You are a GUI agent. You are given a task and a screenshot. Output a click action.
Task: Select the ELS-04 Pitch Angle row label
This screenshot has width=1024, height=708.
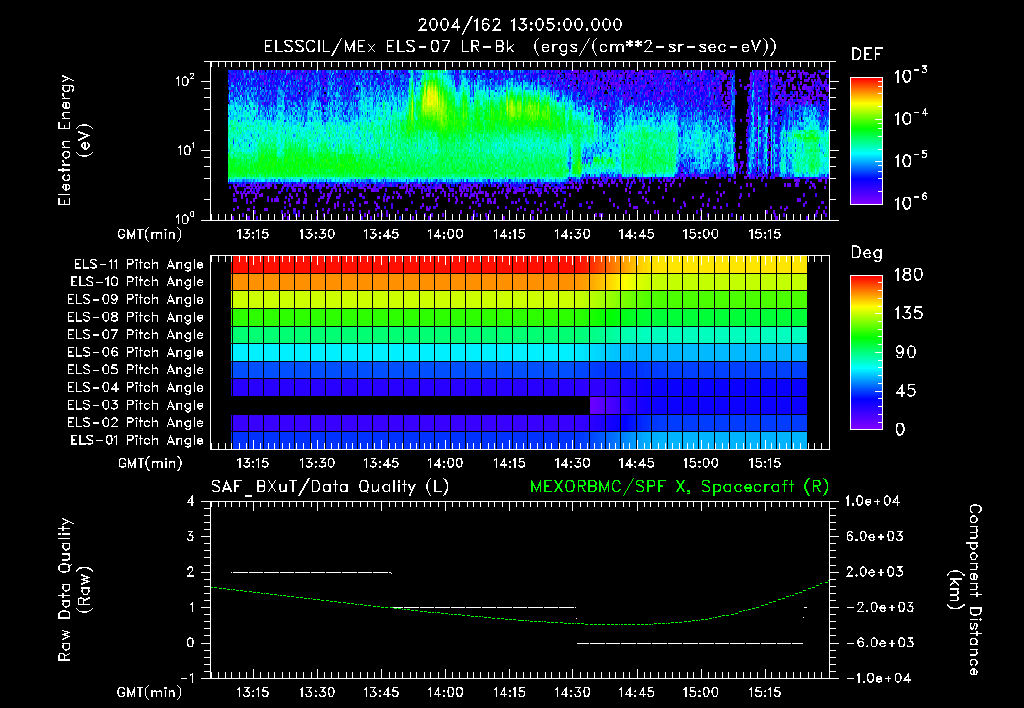136,387
